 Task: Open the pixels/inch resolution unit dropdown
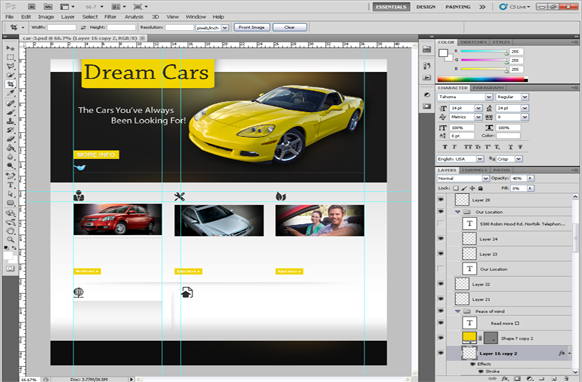pyautogui.click(x=225, y=27)
